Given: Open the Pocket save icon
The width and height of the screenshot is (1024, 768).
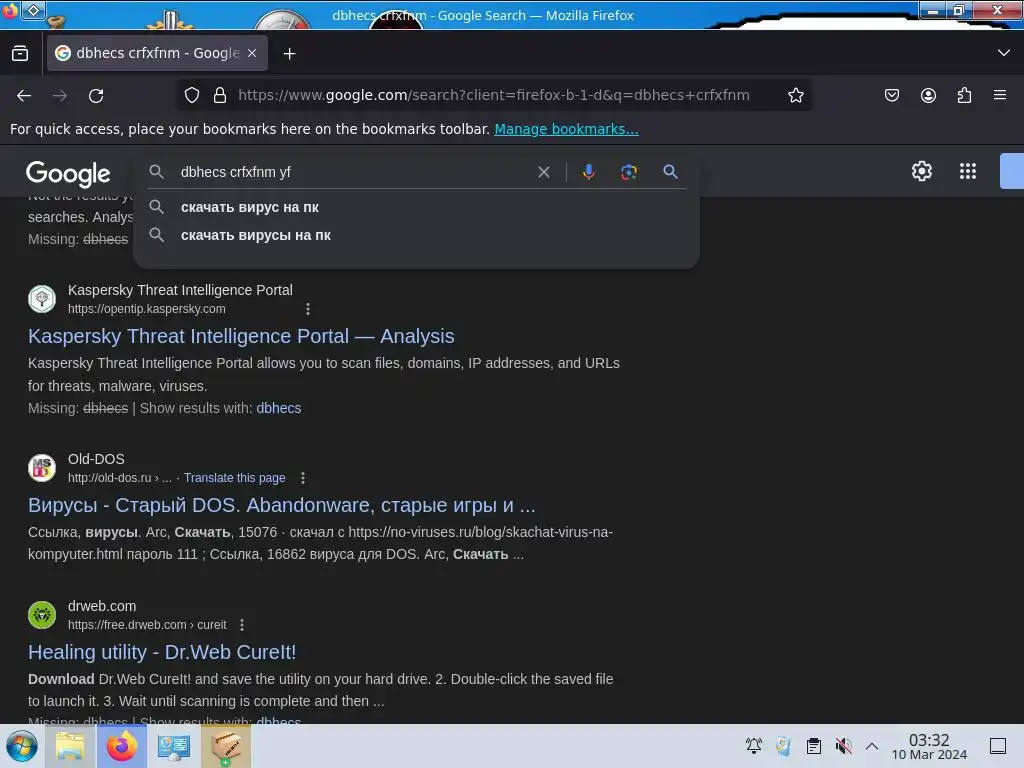Looking at the screenshot, I should (891, 95).
